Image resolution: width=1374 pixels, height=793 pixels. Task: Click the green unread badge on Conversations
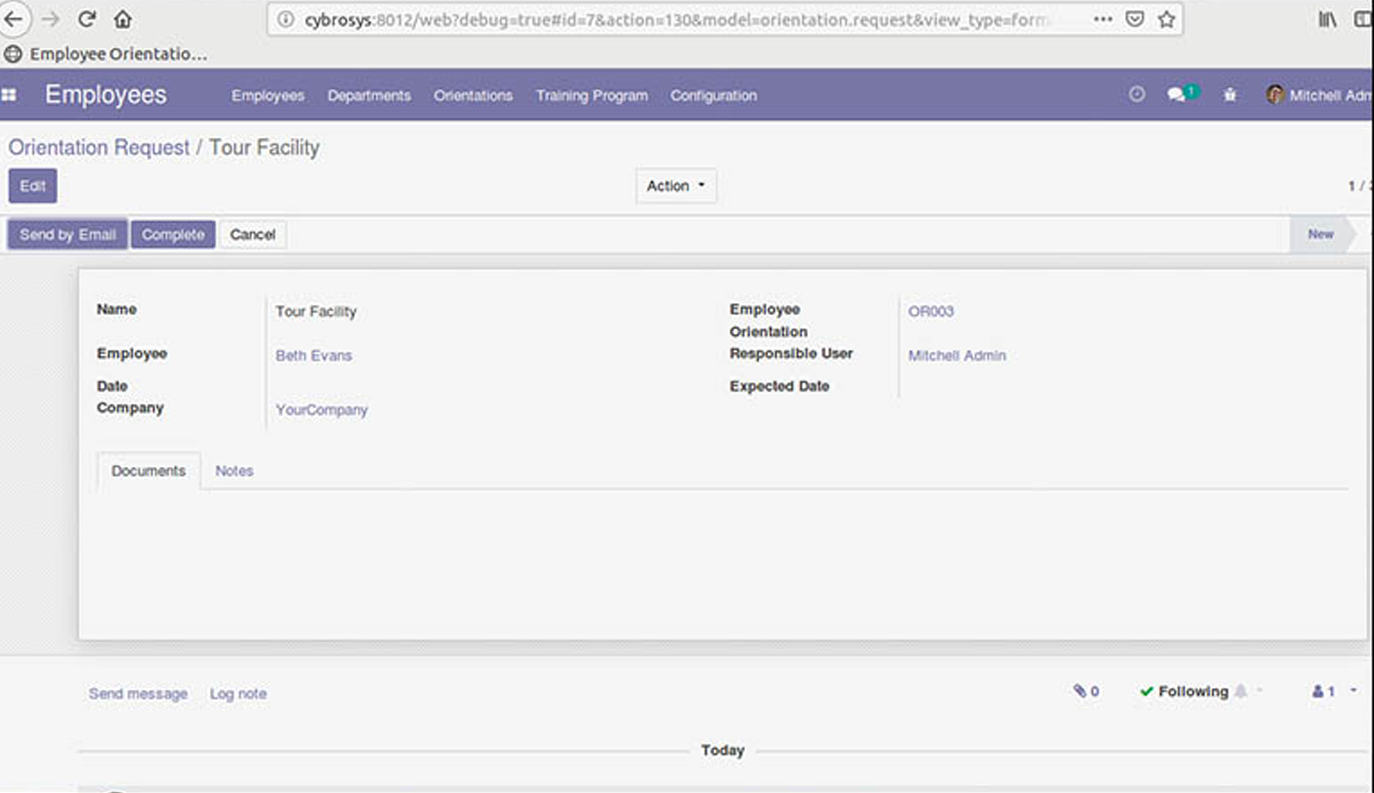(1191, 91)
